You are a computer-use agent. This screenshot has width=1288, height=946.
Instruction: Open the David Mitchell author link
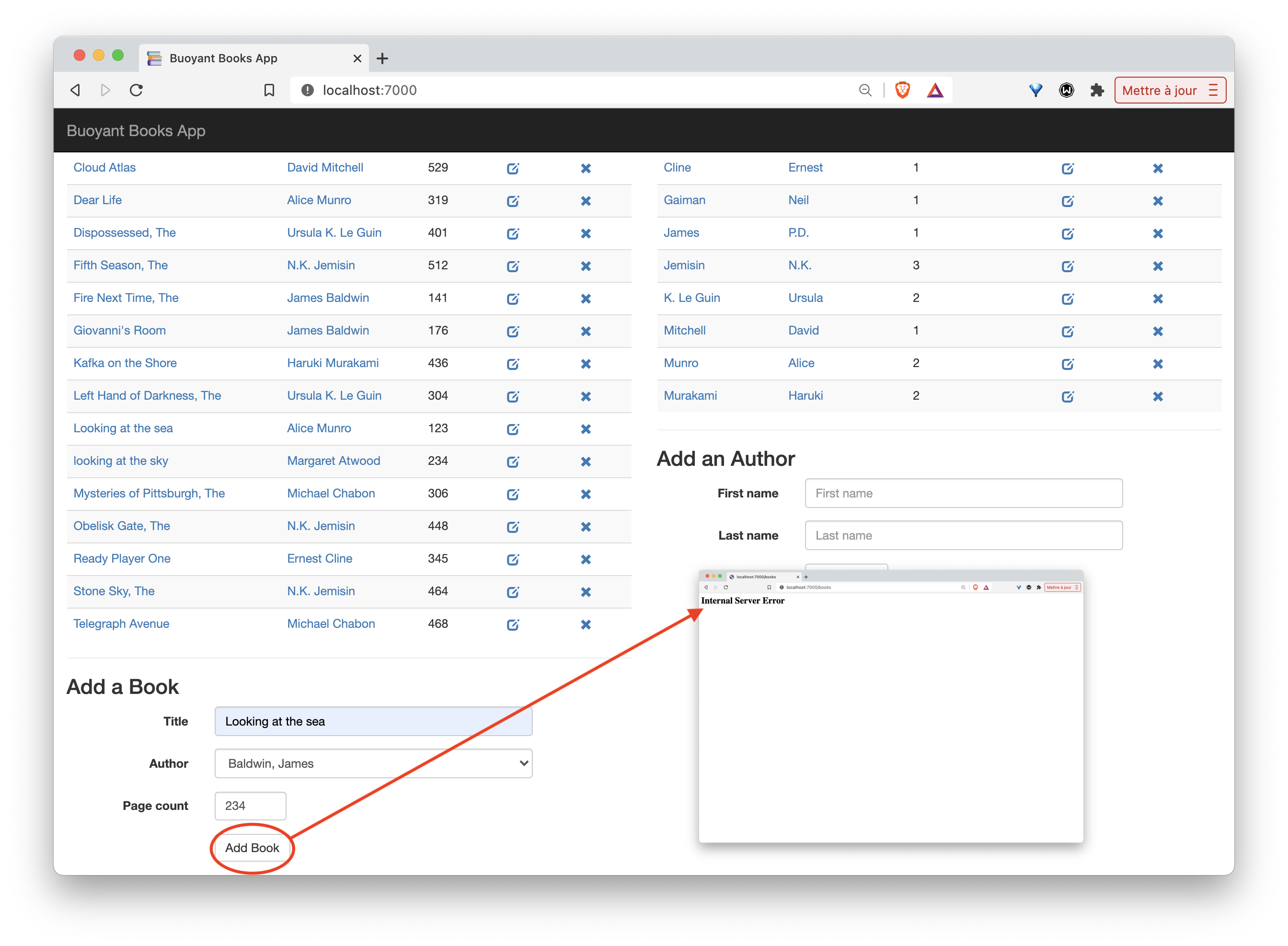click(x=324, y=167)
